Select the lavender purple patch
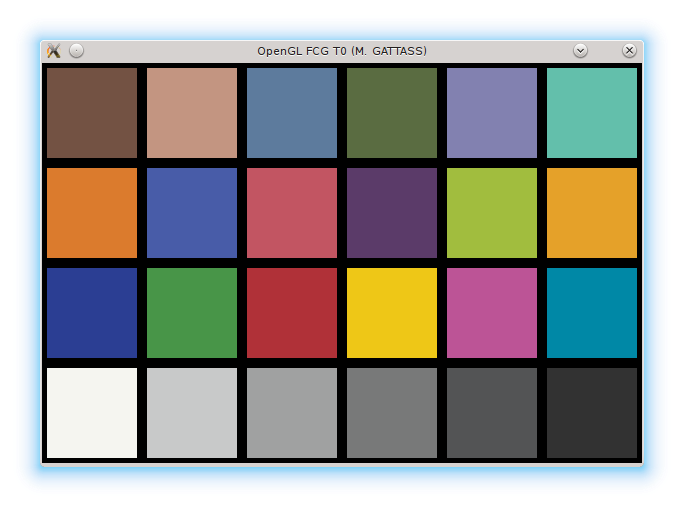Viewport: 684px width, 507px height. (492, 113)
